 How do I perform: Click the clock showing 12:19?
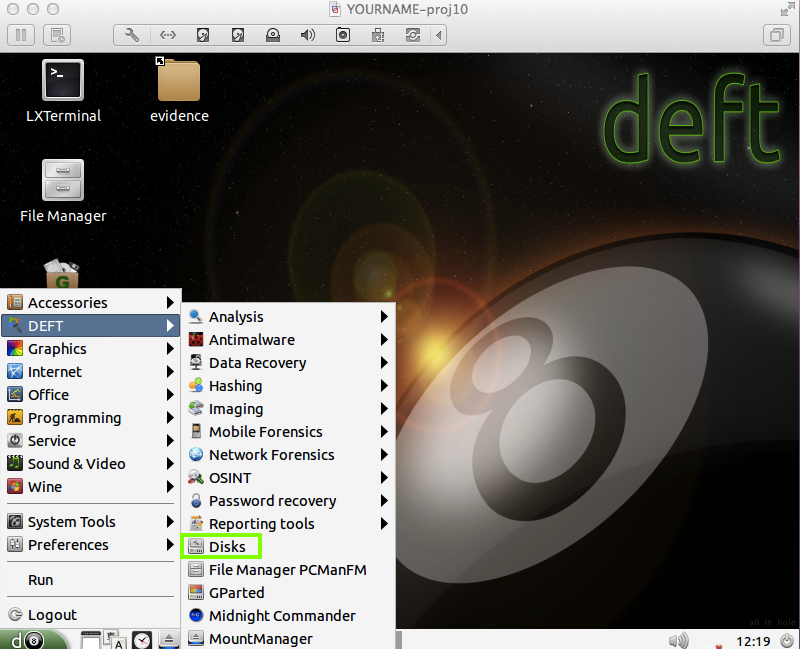(x=752, y=640)
